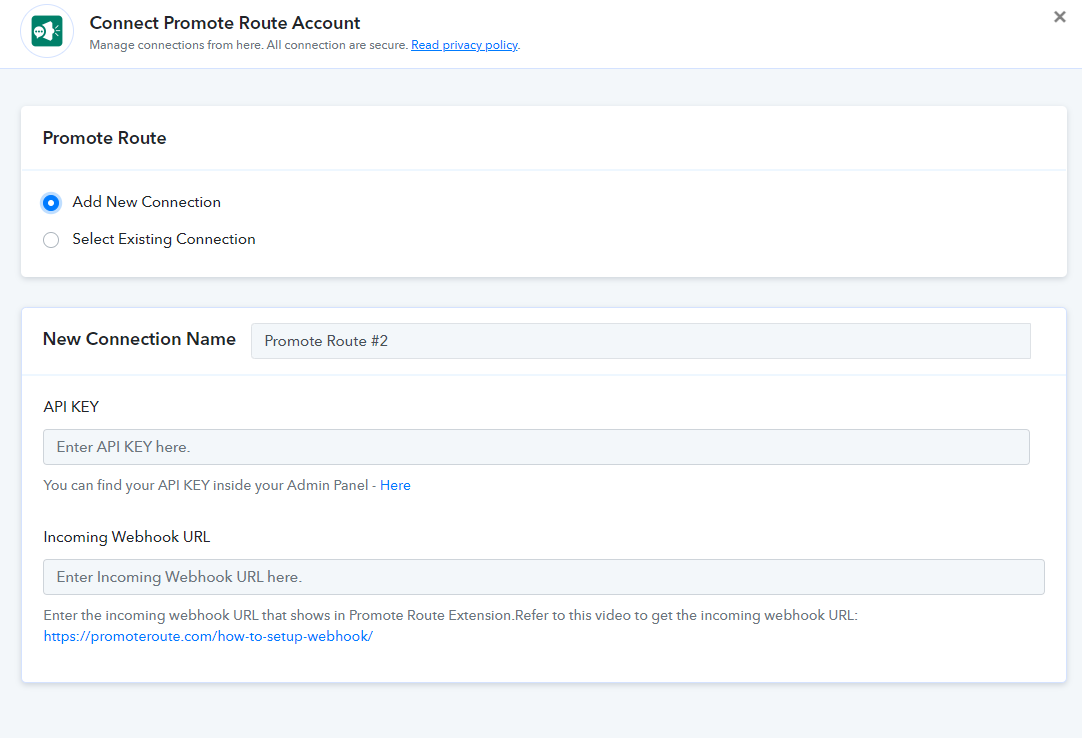Click the Promote Route megaphone app icon
Screen dimensions: 1082x738
pos(47,32)
